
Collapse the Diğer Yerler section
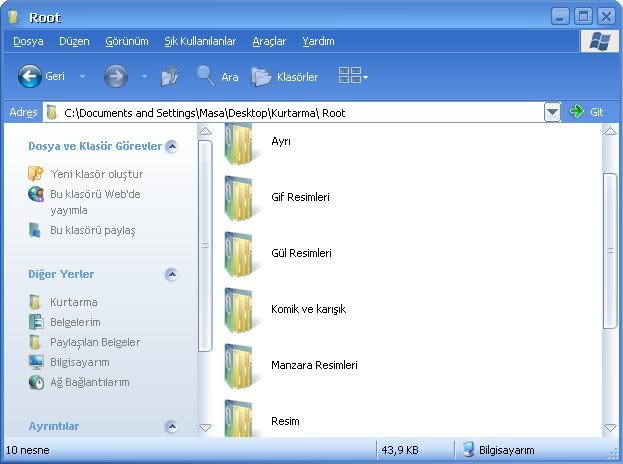pyautogui.click(x=172, y=274)
